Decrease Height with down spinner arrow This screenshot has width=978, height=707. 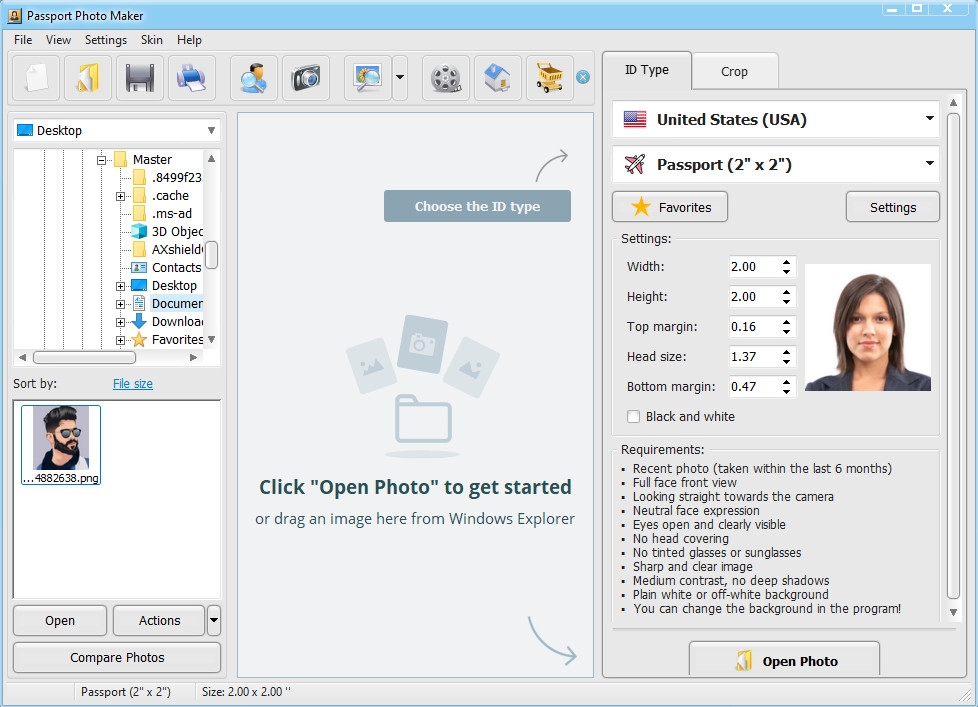pos(787,302)
